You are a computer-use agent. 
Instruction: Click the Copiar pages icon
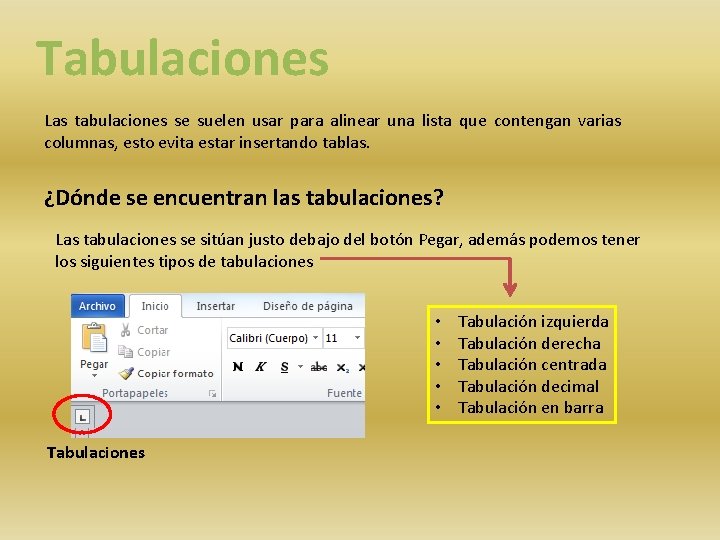pyautogui.click(x=125, y=352)
